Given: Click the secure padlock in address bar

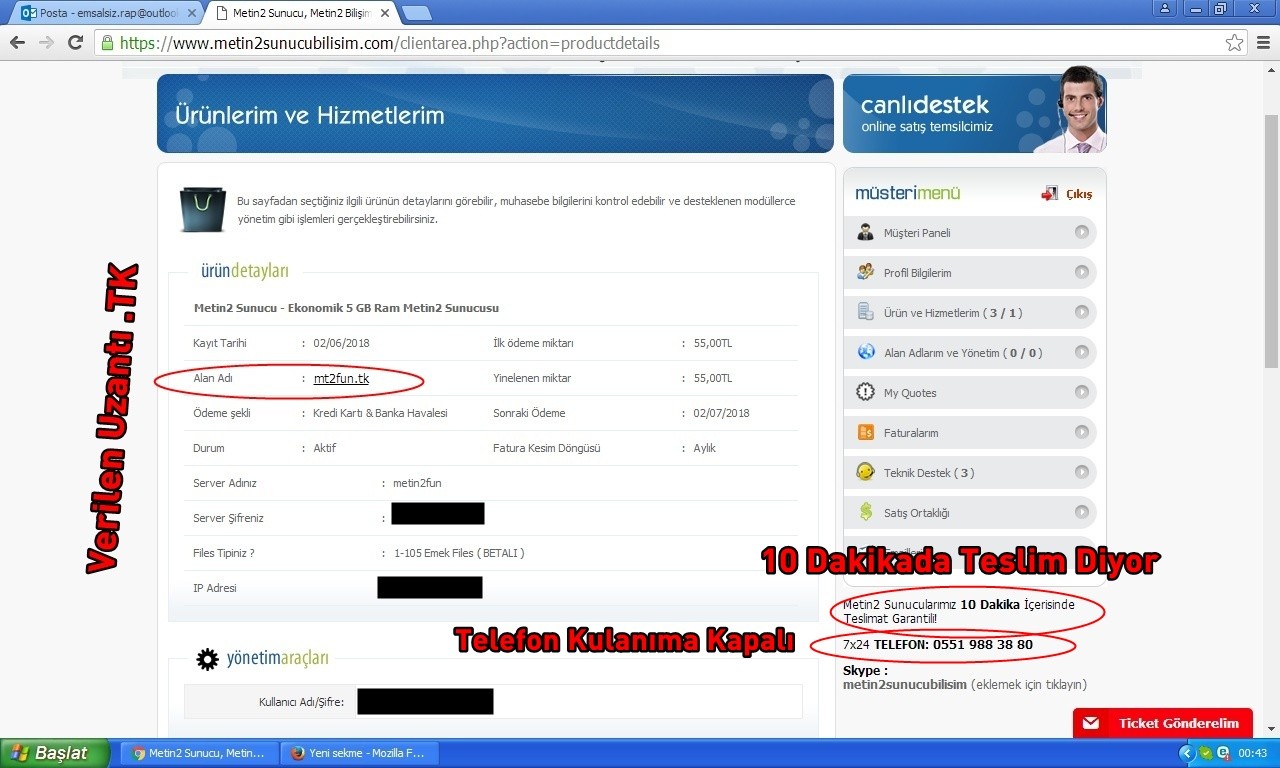Looking at the screenshot, I should 107,43.
